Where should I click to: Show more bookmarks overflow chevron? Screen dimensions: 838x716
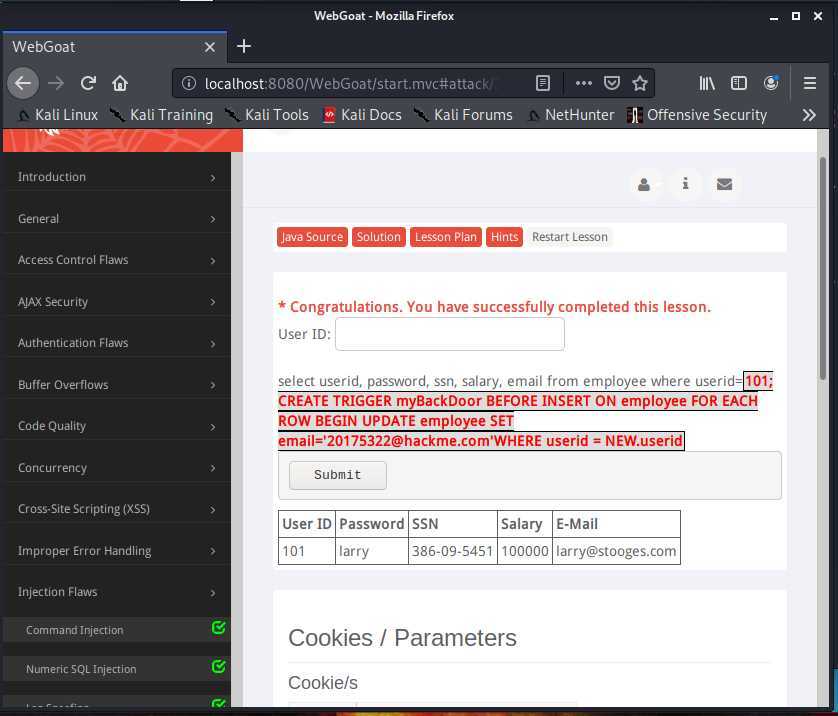(809, 115)
